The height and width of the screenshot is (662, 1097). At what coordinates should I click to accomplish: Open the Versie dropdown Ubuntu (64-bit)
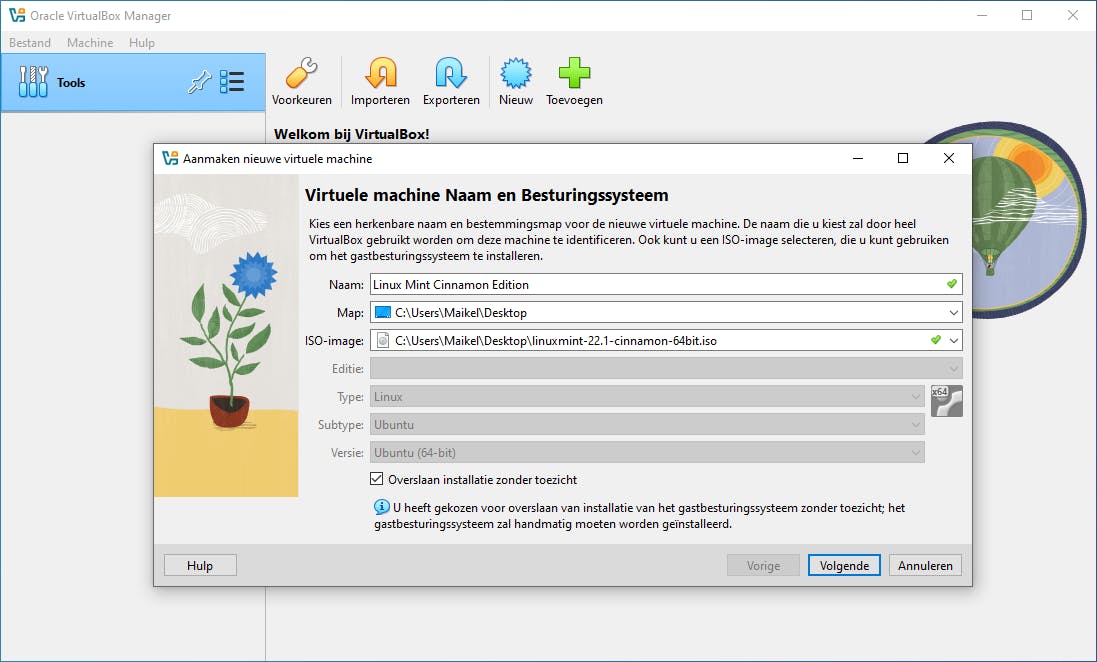point(647,453)
